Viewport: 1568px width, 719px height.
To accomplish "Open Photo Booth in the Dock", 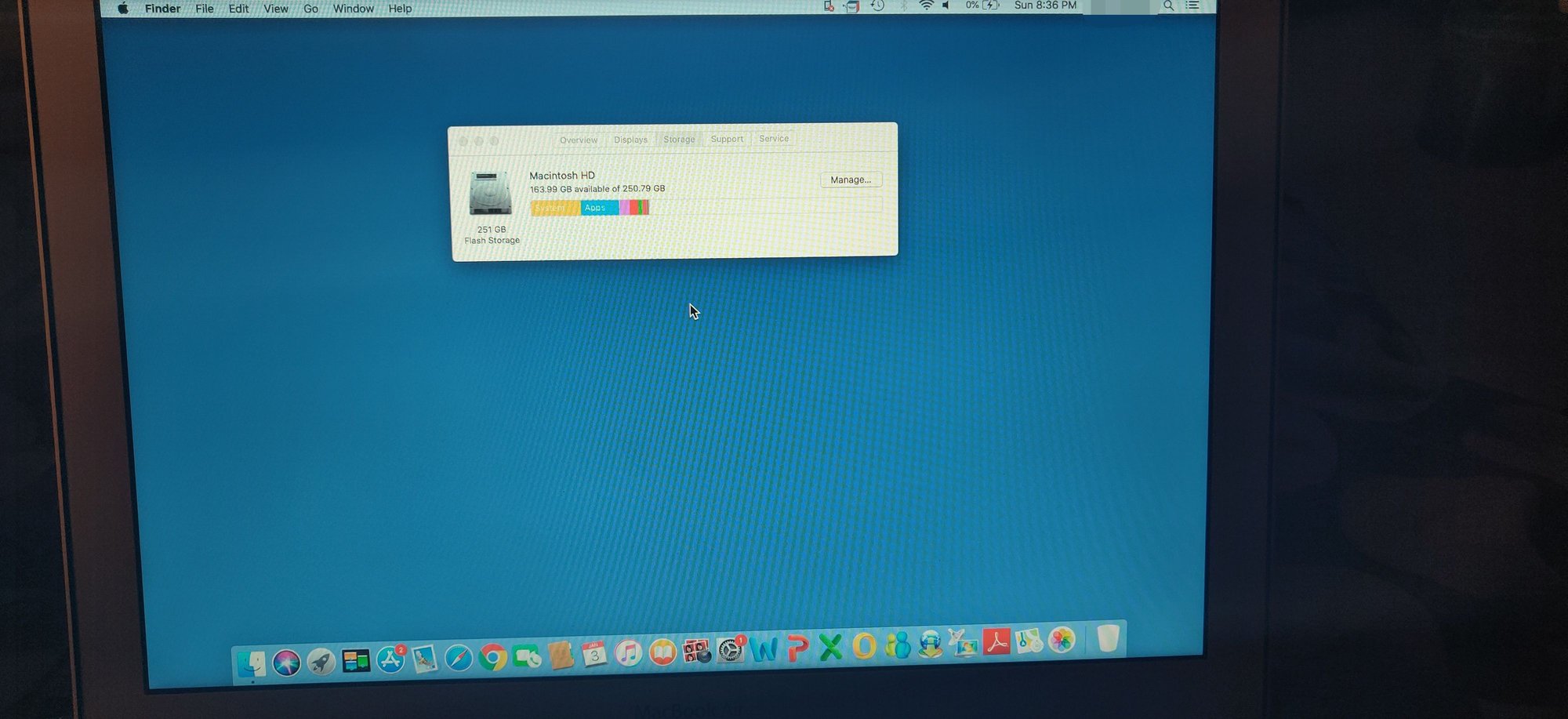I will coord(696,651).
